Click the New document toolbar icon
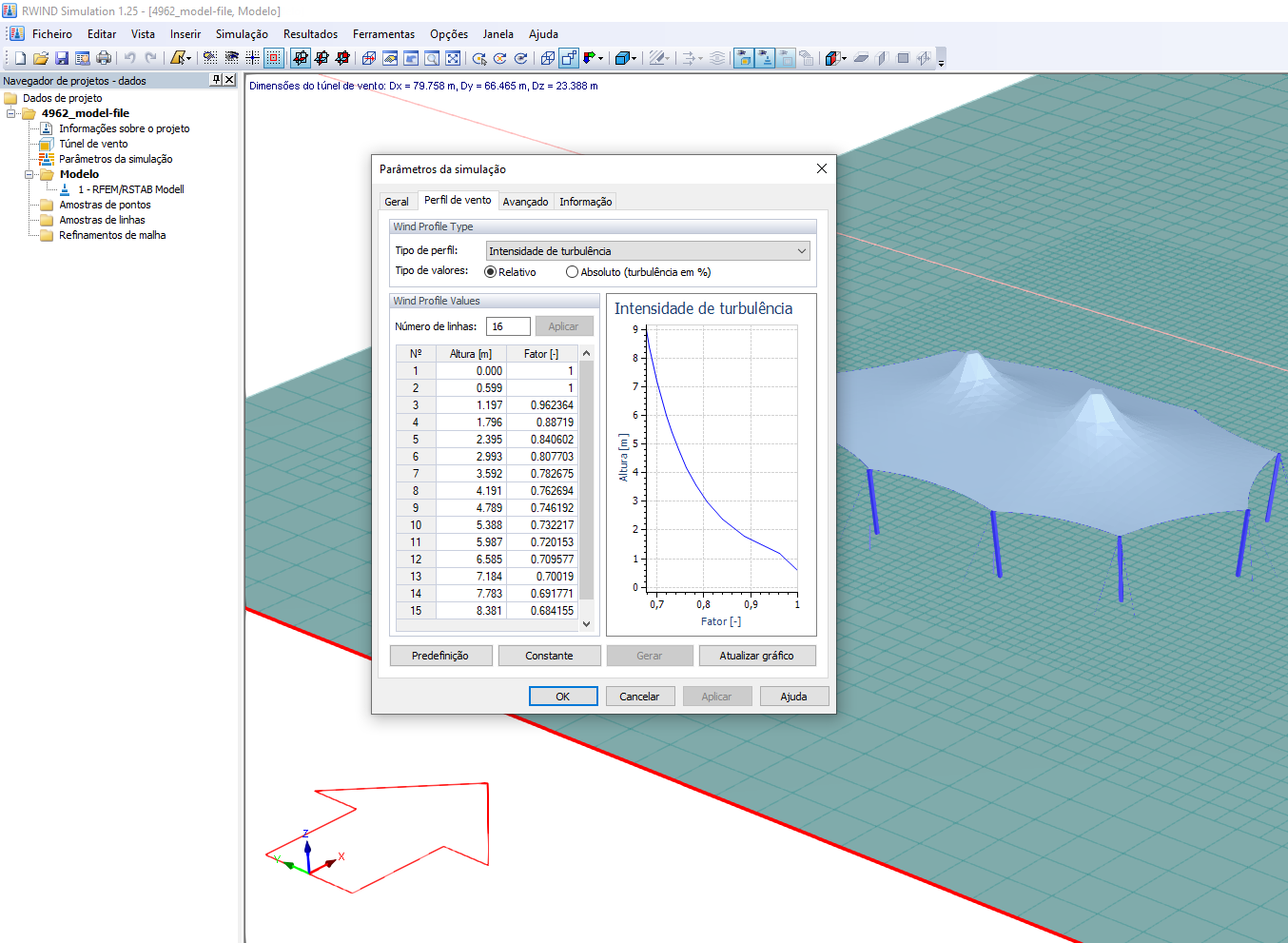The width and height of the screenshot is (1288, 943). click(20, 58)
